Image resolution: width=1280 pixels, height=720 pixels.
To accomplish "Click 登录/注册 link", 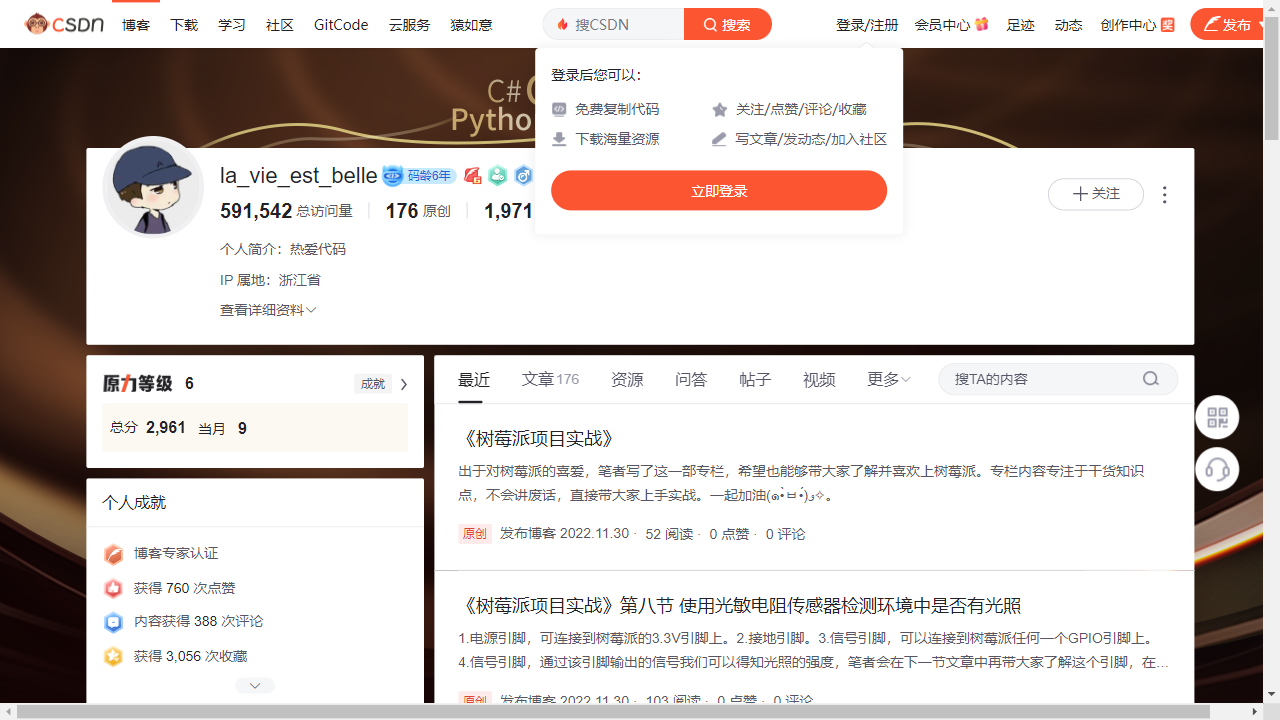I will 867,25.
